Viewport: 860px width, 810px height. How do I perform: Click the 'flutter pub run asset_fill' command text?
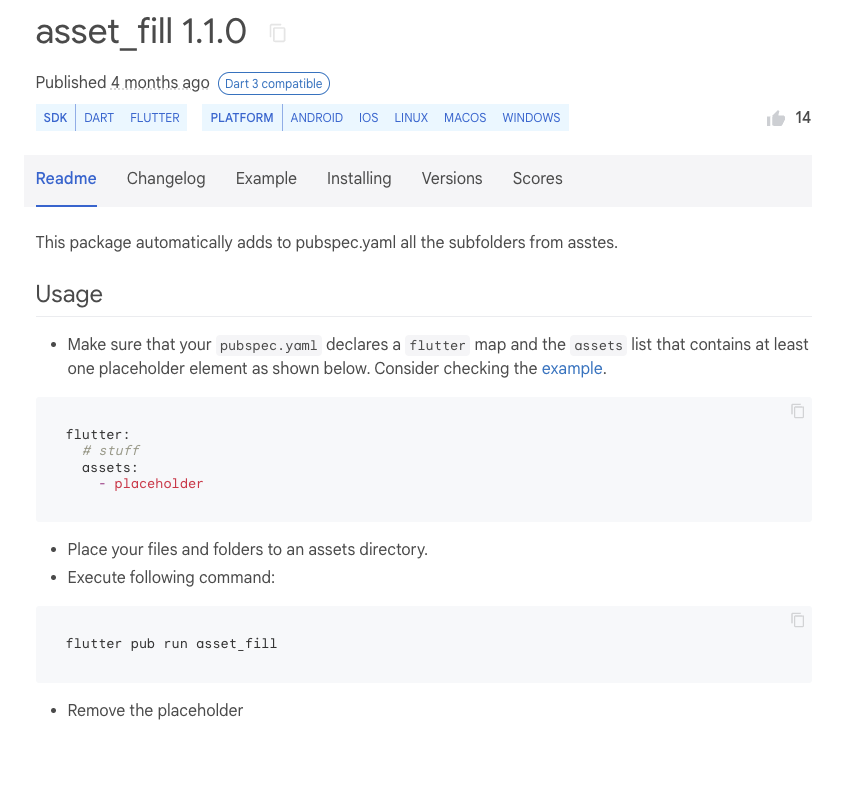point(172,644)
